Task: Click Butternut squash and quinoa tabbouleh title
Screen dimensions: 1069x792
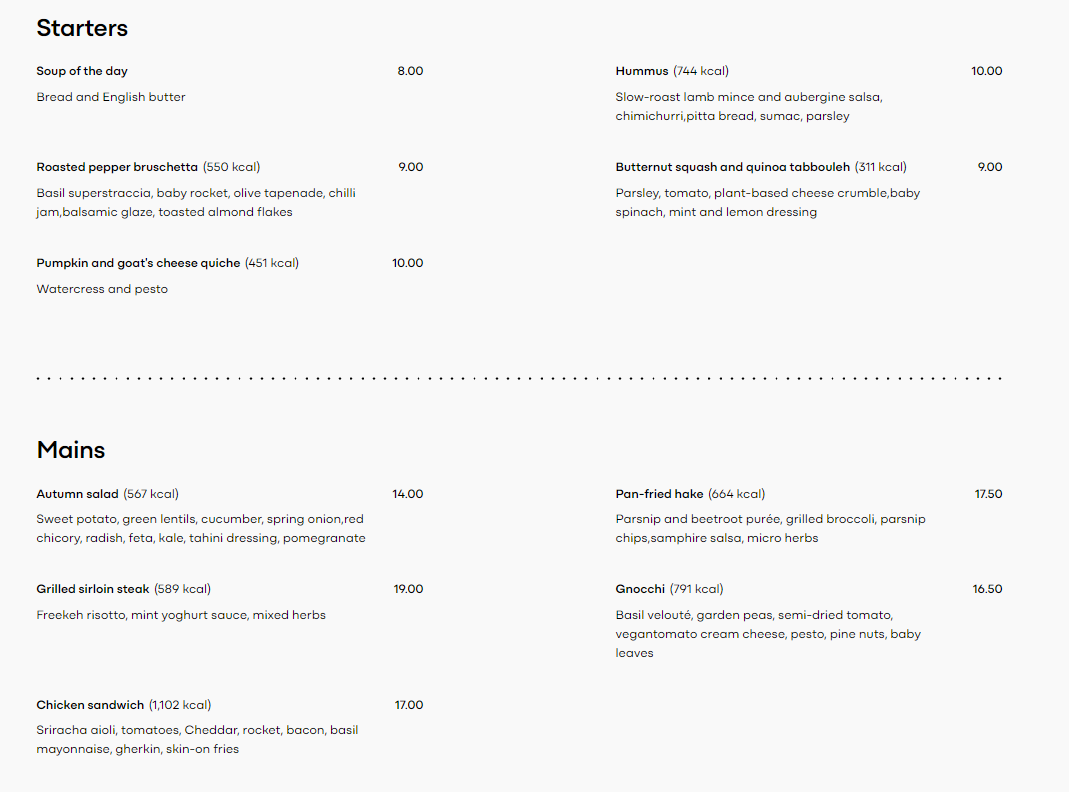Action: tap(733, 167)
